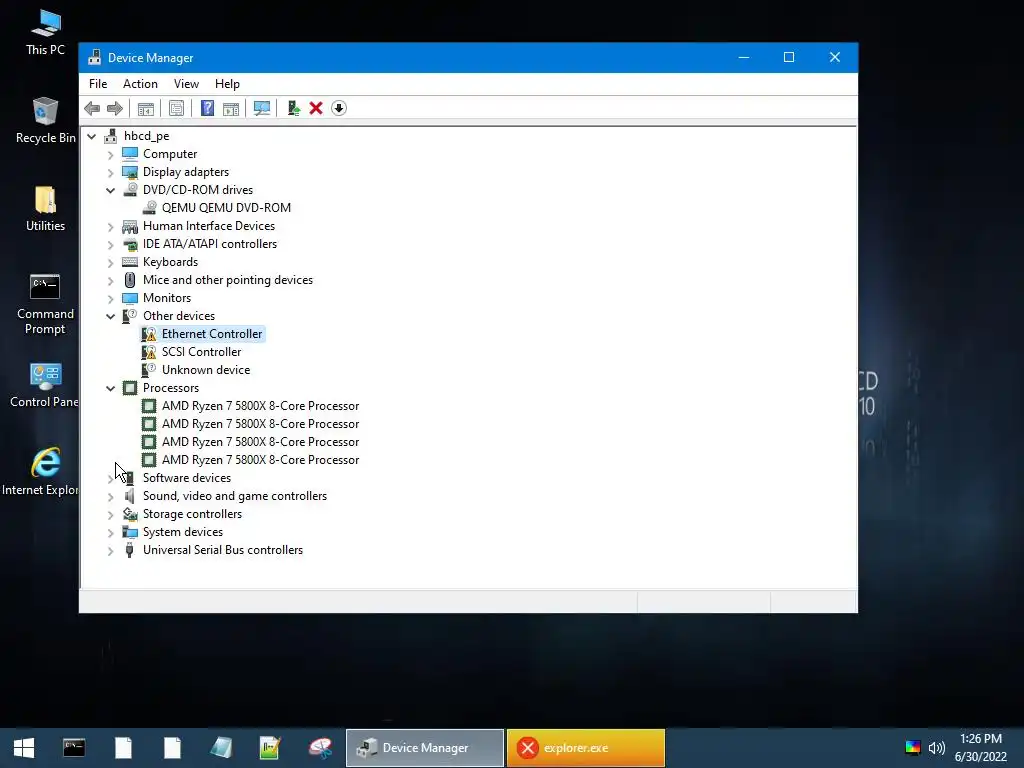Collapse the hbcd_pe root node

(x=91, y=136)
